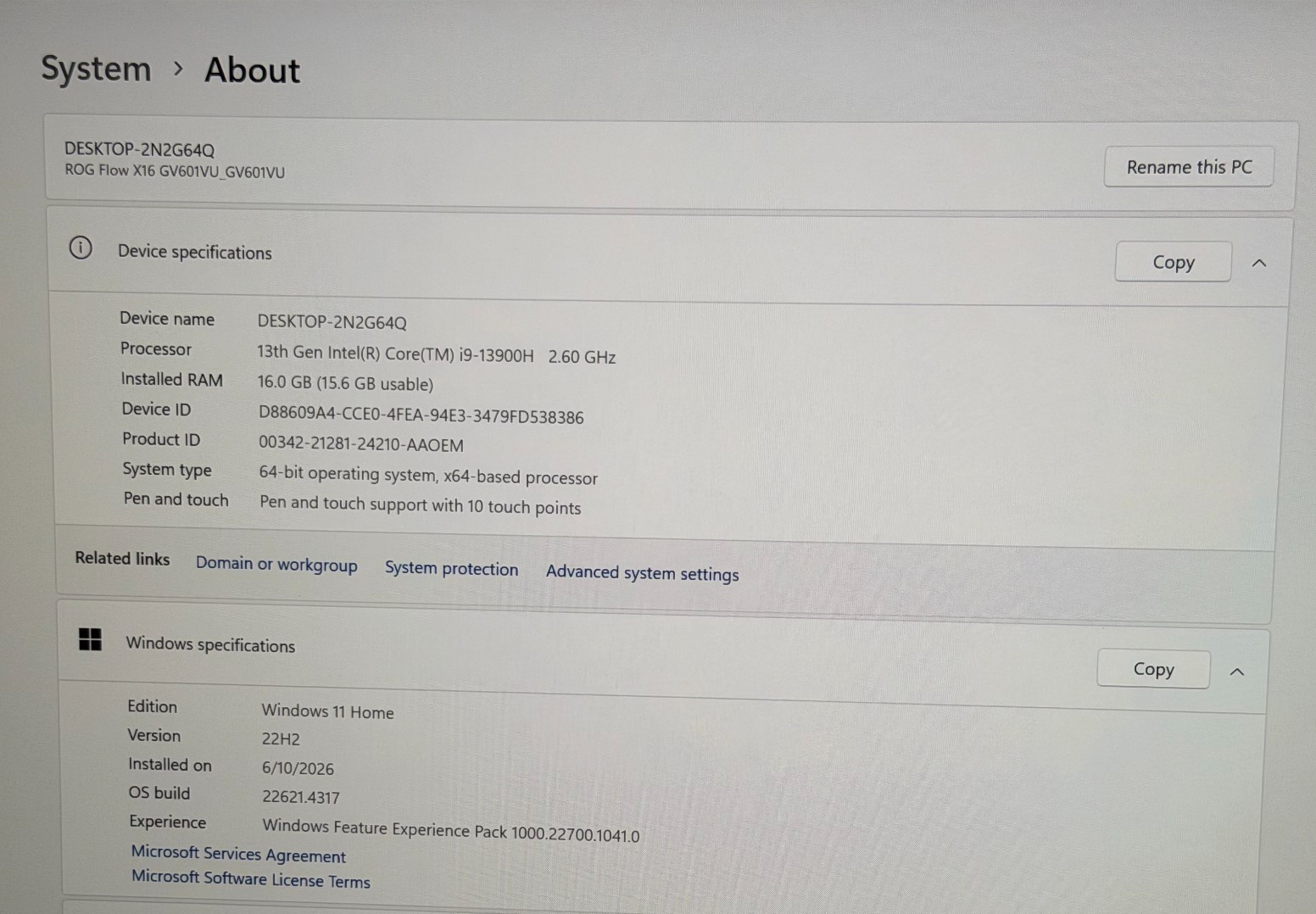Click the Product ID row label
Viewport: 1316px width, 914px height.
click(161, 439)
